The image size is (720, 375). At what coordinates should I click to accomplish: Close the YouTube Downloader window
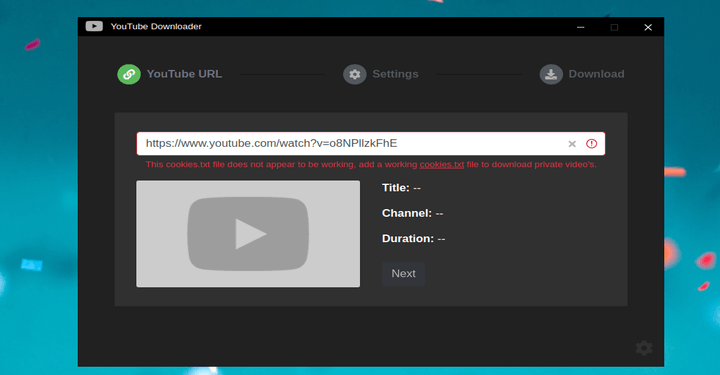click(x=648, y=27)
